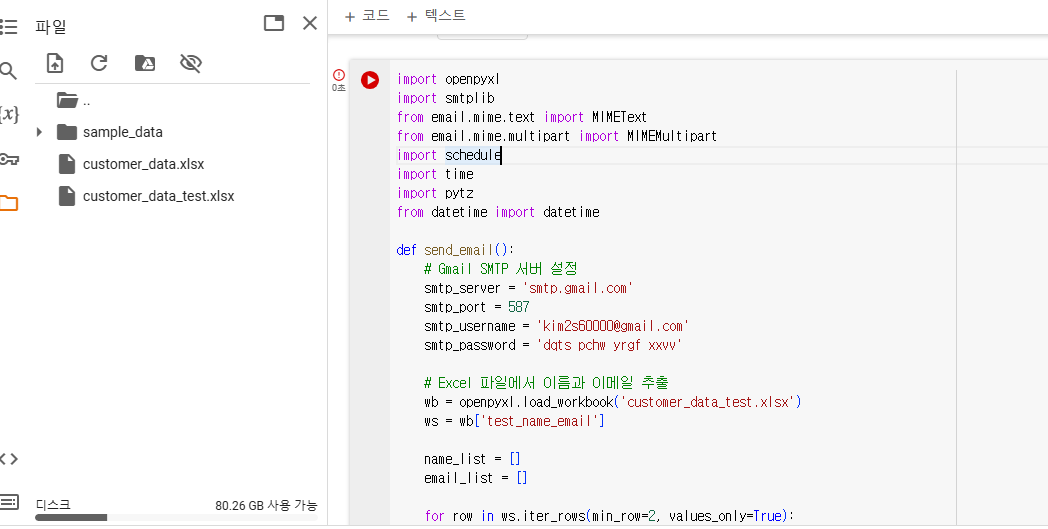Select the files folder sidebar icon
Screen dimensions: 1048x529
point(9,203)
